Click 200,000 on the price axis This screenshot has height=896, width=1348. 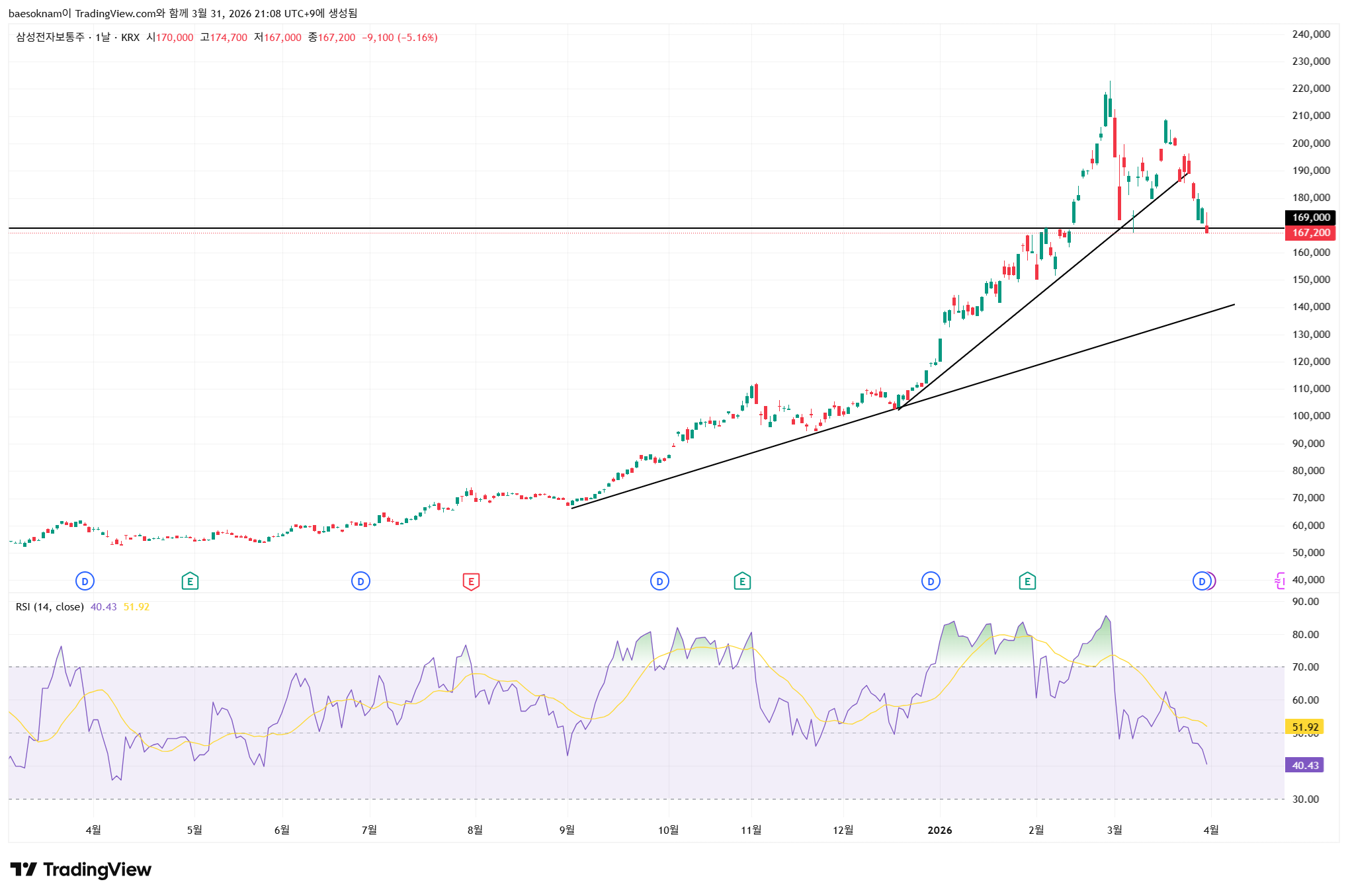(1311, 143)
